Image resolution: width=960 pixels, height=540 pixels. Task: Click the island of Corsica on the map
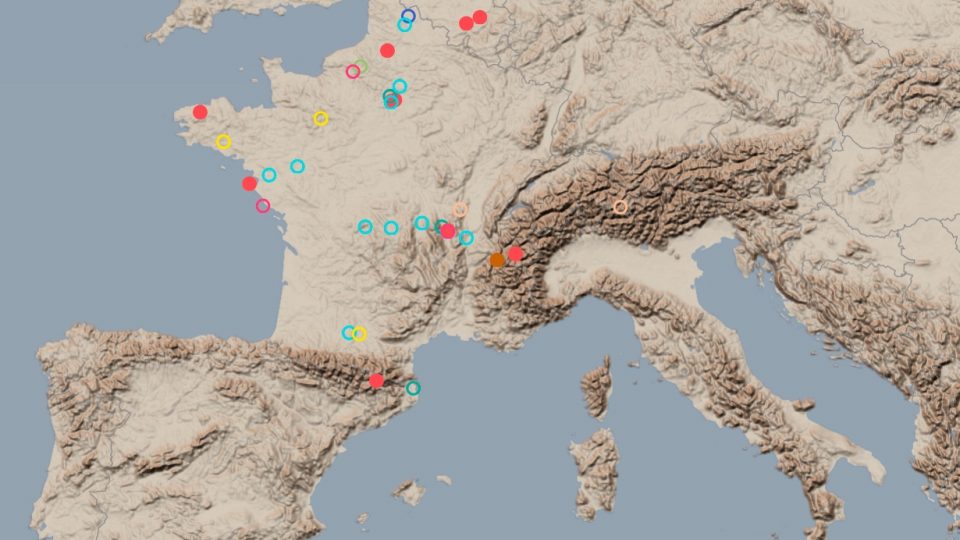pos(598,386)
